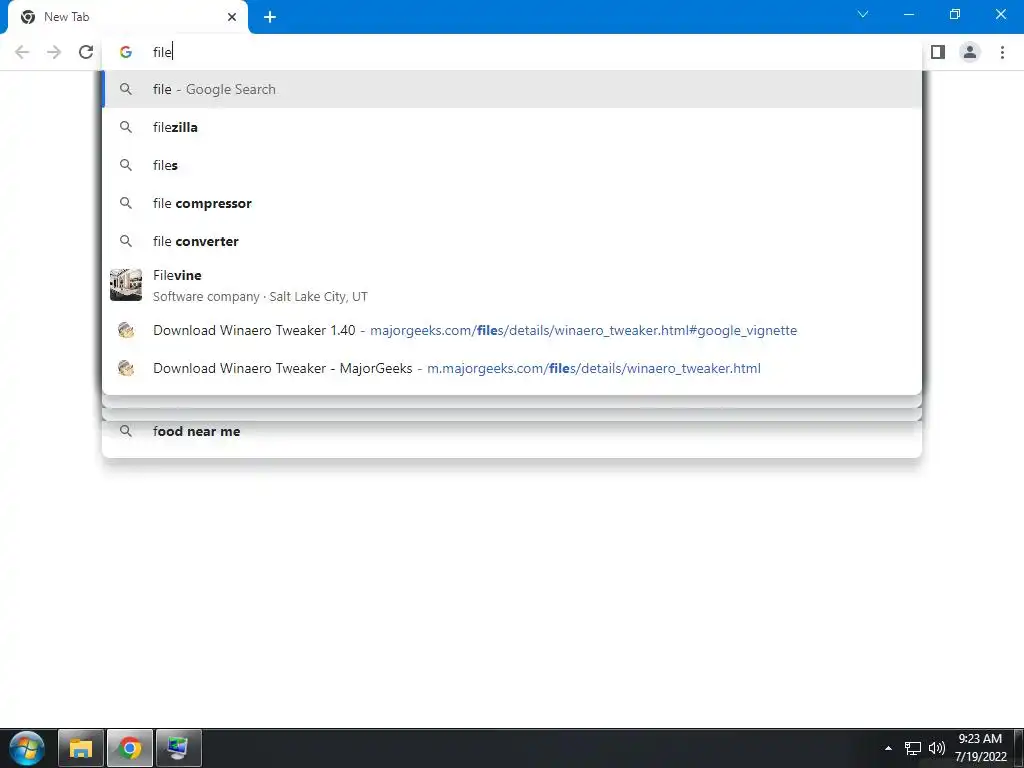
Task: Open tab search chevron in title bar
Action: (863, 14)
